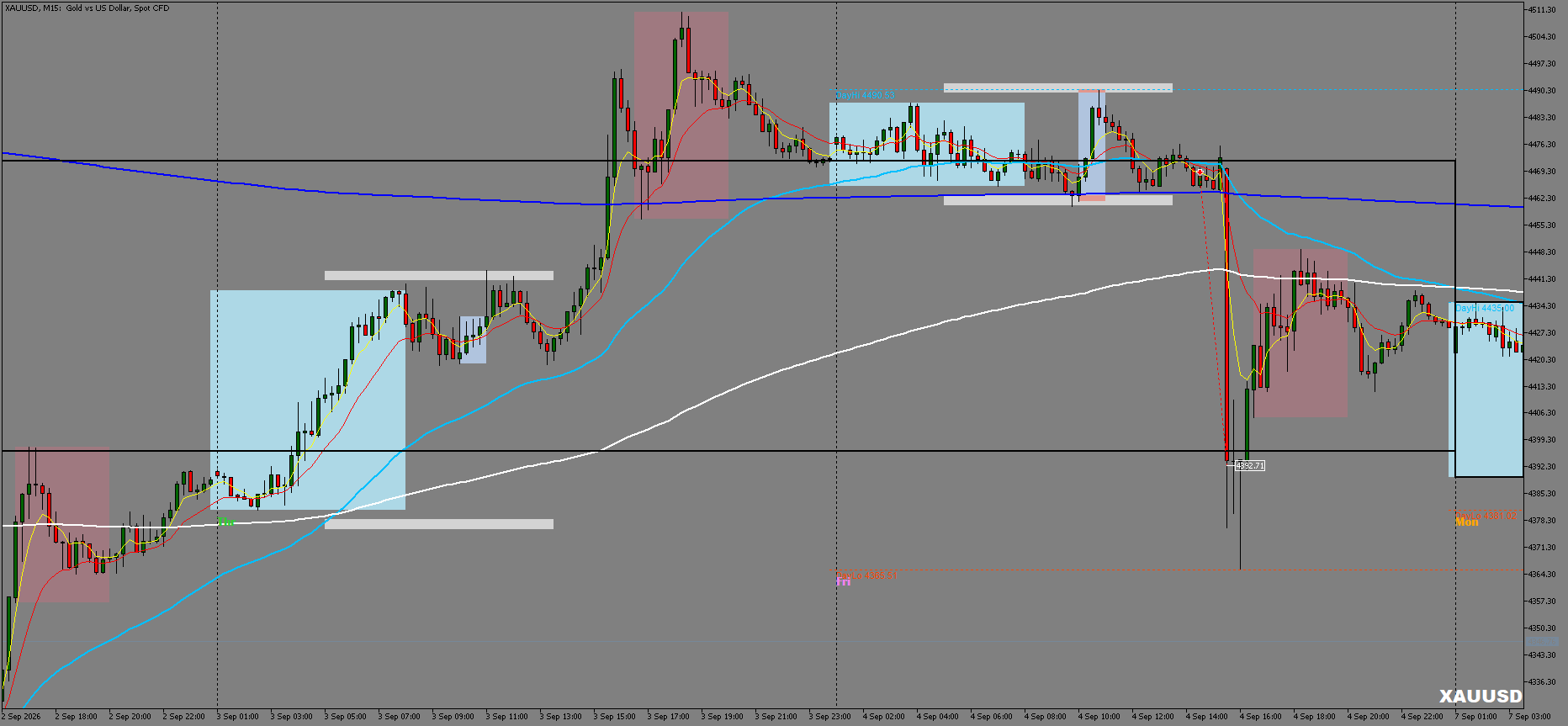This screenshot has height=726, width=1568.
Task: Click the 4 Sep 16:00 time label
Action: pyautogui.click(x=1260, y=717)
